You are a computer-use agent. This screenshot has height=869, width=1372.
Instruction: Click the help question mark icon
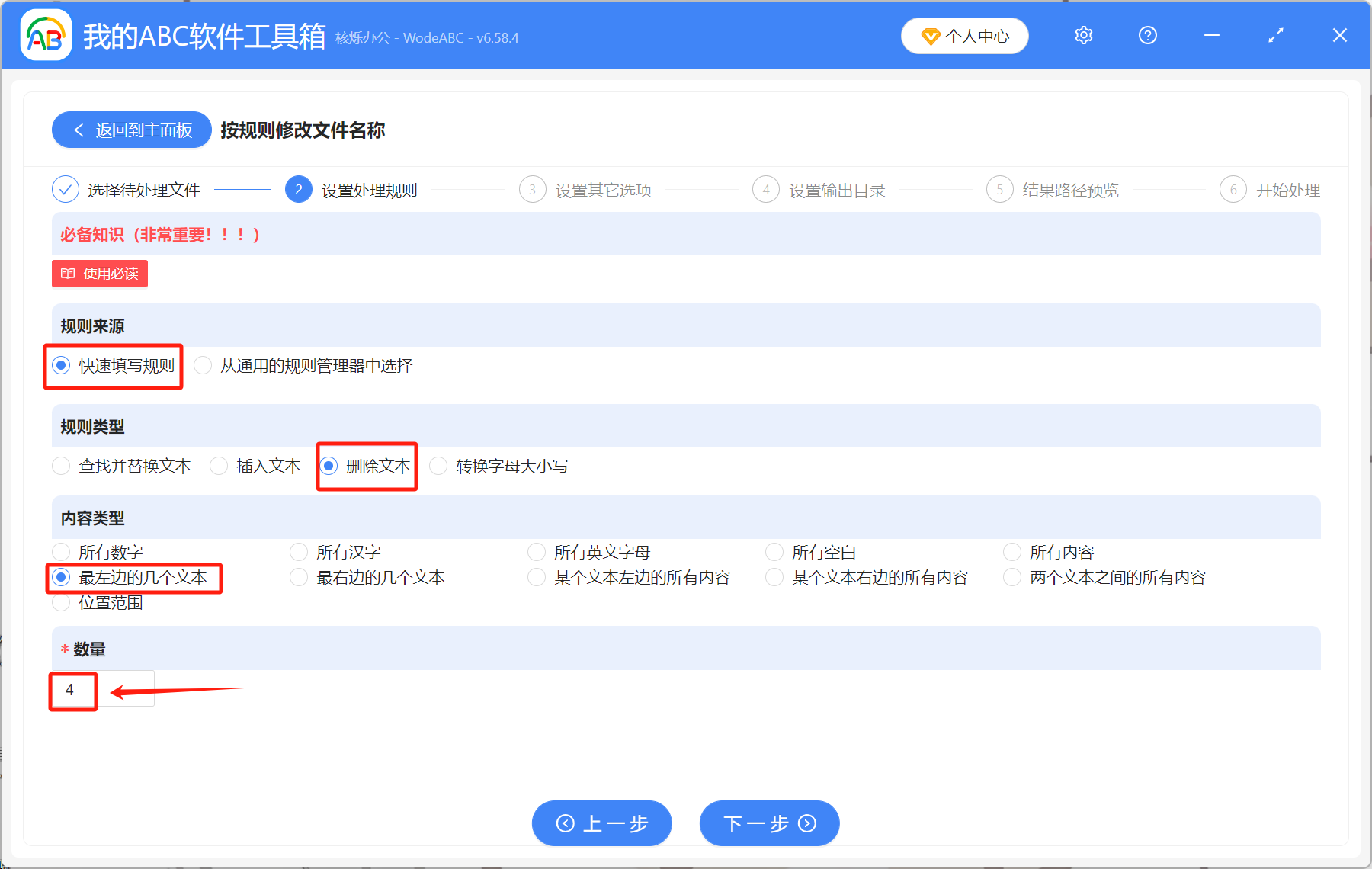tap(1147, 35)
